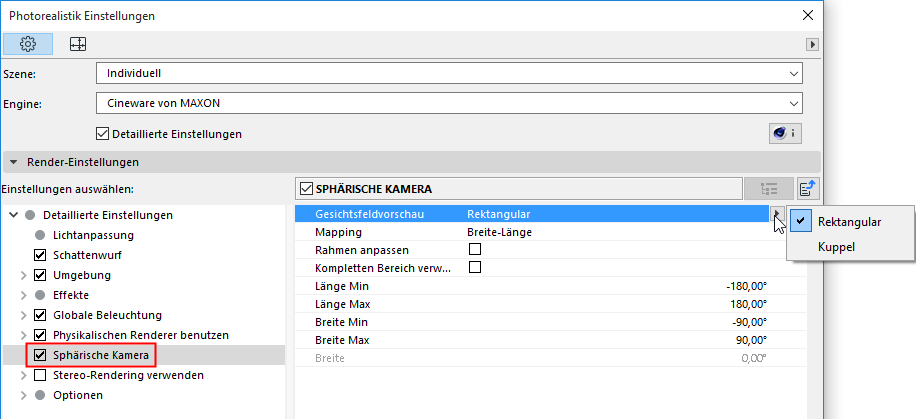Toggle Detaillierte Einstellungen checkbox
Image resolution: width=916 pixels, height=419 pixels.
coord(102,133)
